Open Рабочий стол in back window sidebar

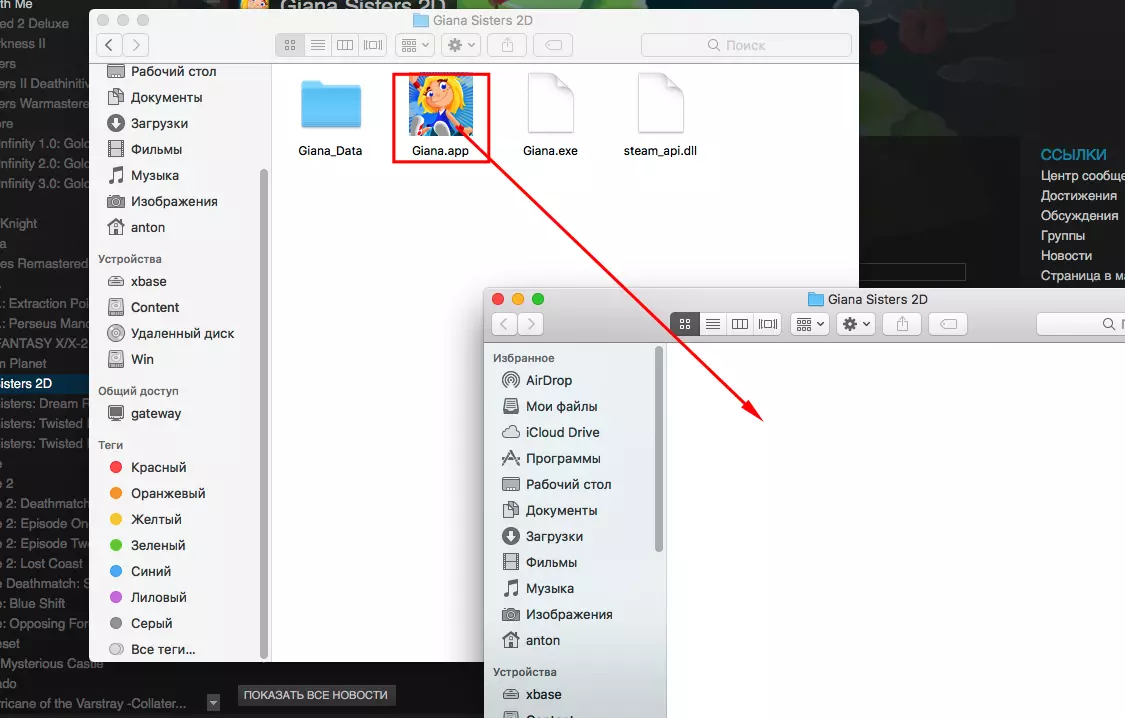pyautogui.click(x=176, y=71)
